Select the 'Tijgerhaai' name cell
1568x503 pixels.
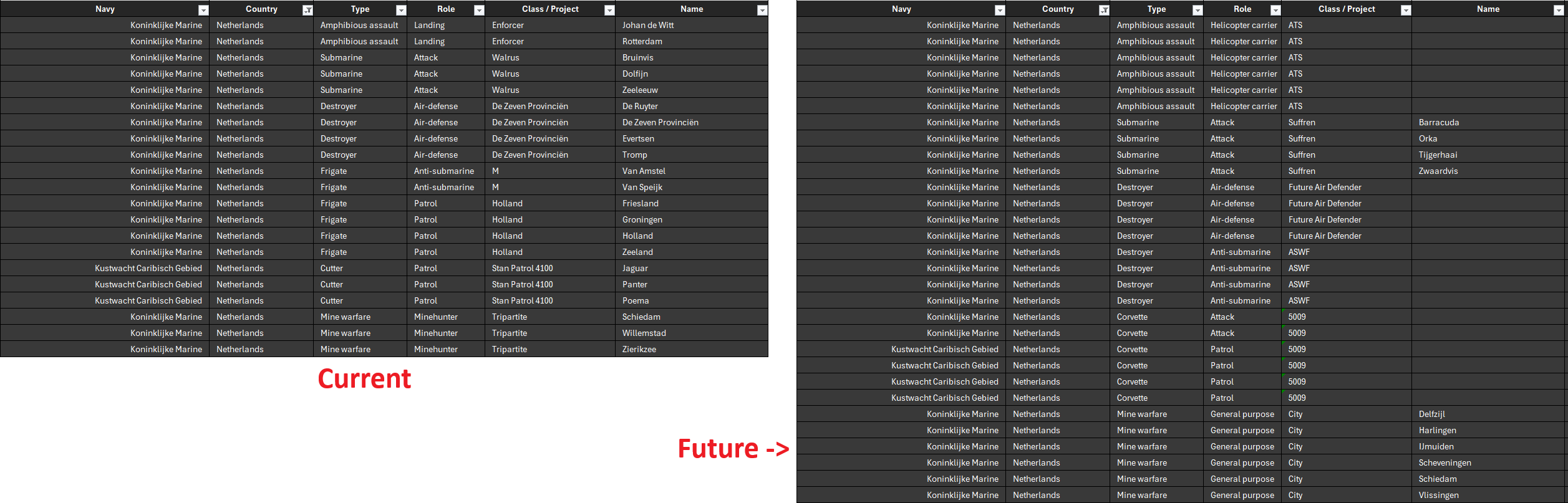tap(1488, 155)
